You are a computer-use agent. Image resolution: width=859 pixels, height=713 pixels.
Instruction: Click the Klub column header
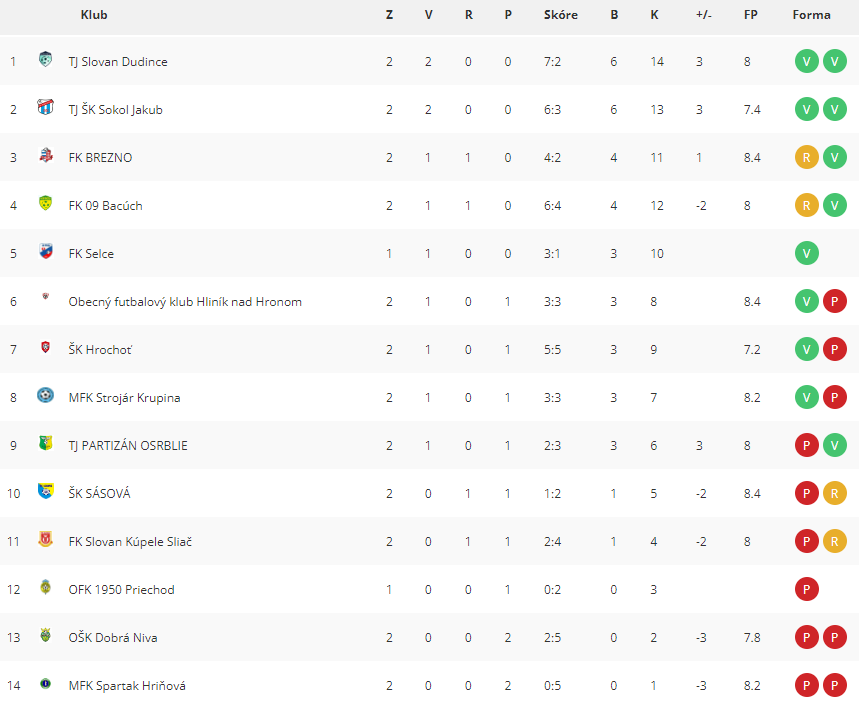pos(94,15)
